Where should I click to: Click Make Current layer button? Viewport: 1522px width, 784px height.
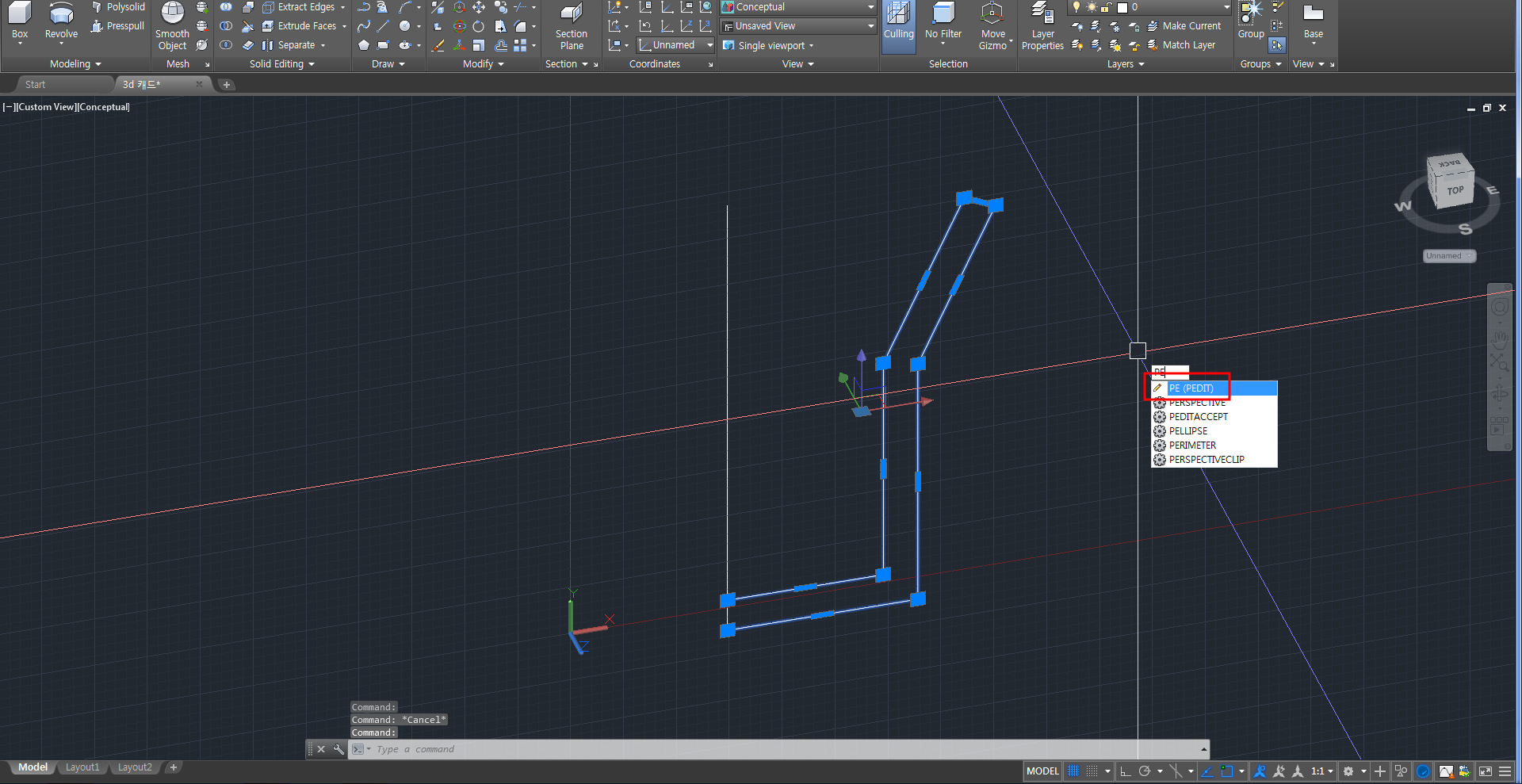tap(1184, 26)
